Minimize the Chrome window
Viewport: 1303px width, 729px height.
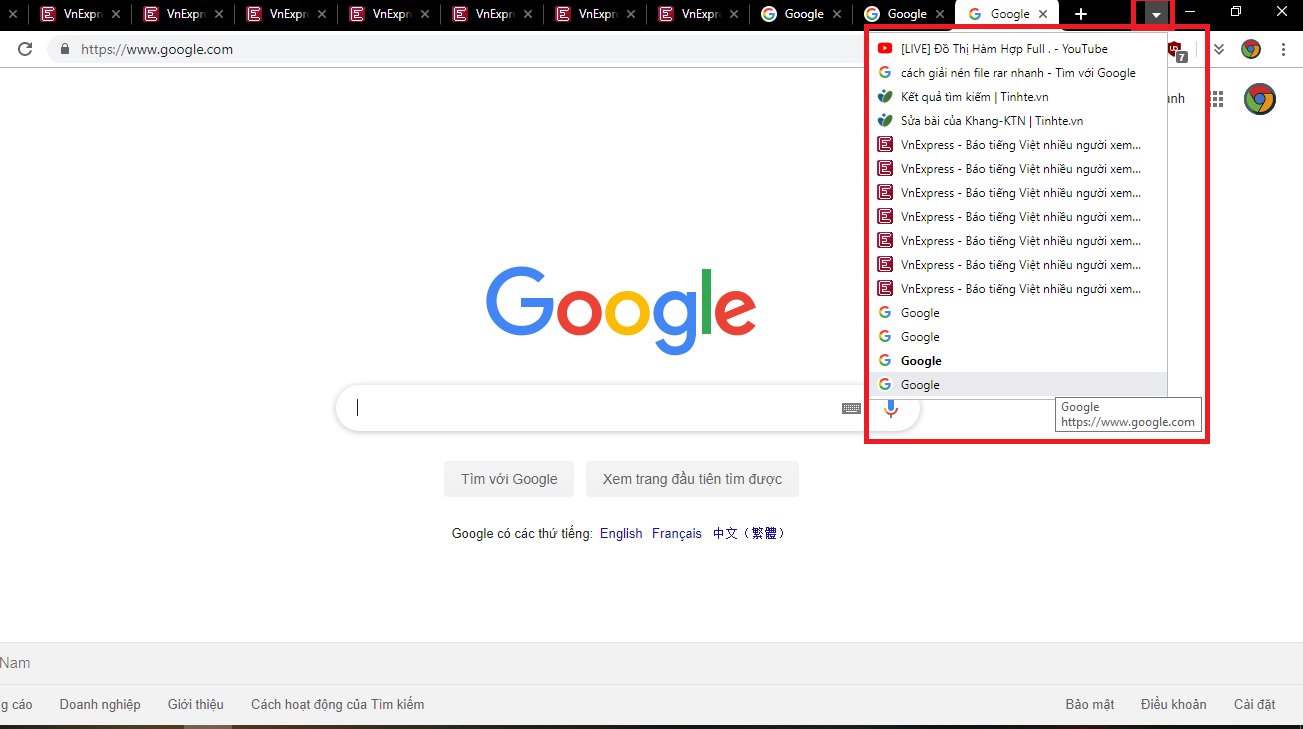[1190, 12]
